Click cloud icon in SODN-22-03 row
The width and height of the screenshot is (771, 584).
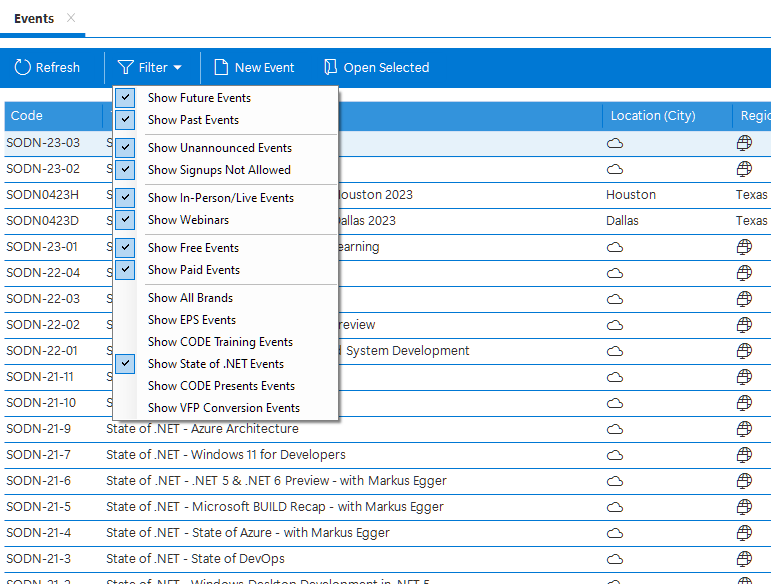tap(615, 299)
